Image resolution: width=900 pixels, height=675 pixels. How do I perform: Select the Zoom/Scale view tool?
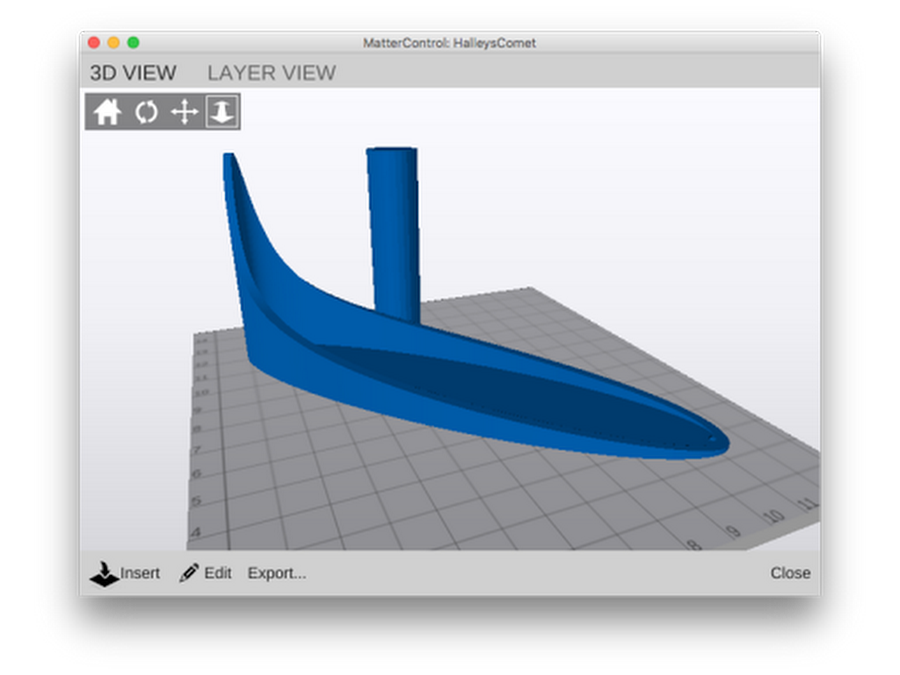point(222,111)
